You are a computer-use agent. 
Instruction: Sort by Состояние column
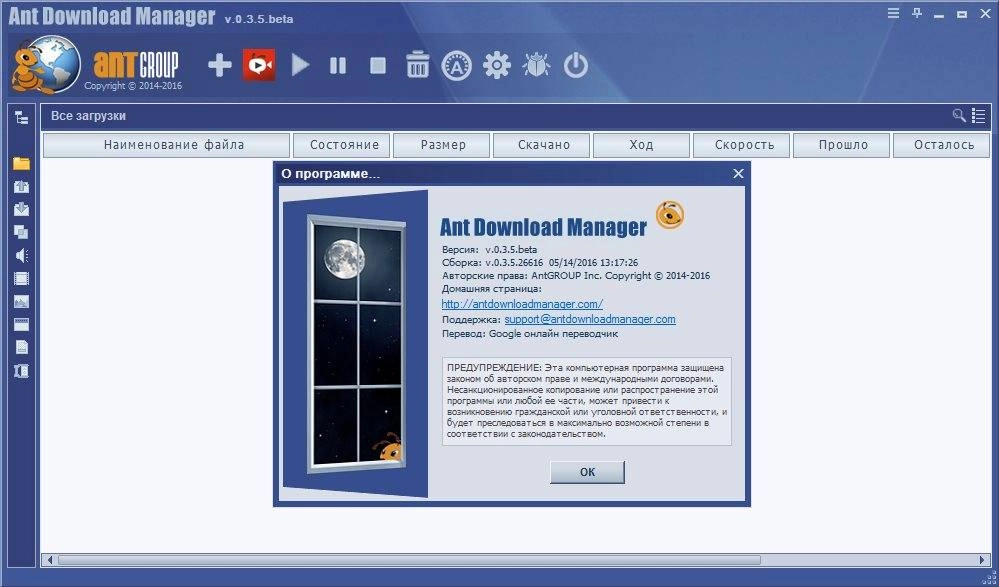341,145
